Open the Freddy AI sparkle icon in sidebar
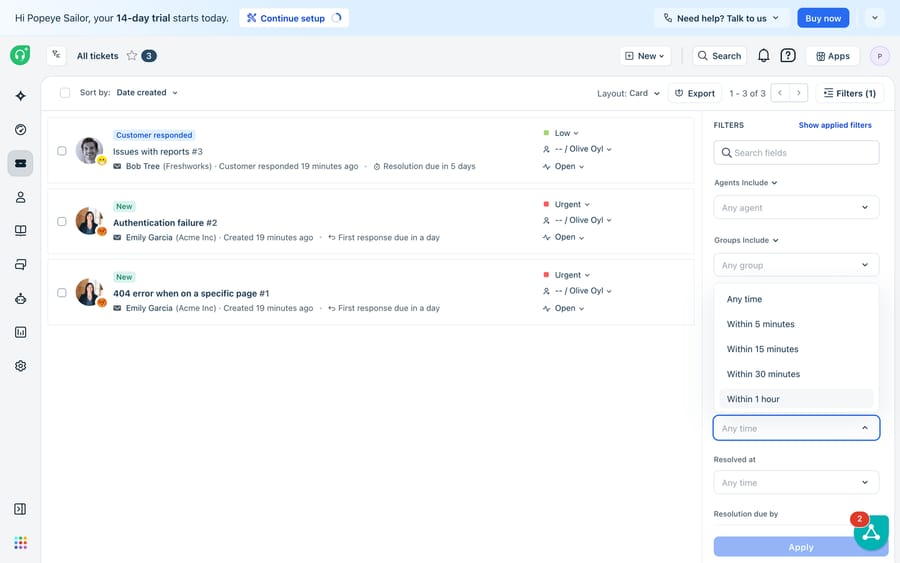The width and height of the screenshot is (900, 563). point(21,96)
